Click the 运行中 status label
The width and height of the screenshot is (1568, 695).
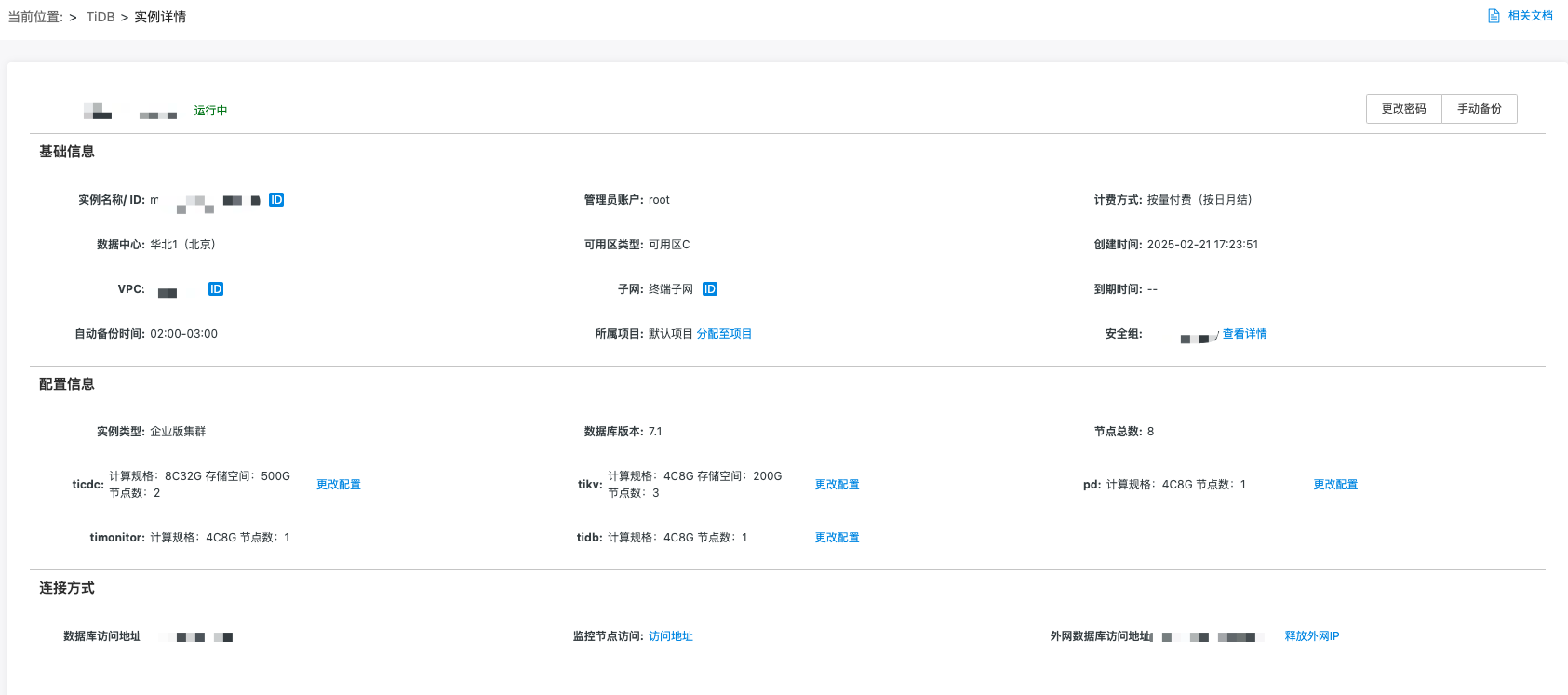pos(210,111)
